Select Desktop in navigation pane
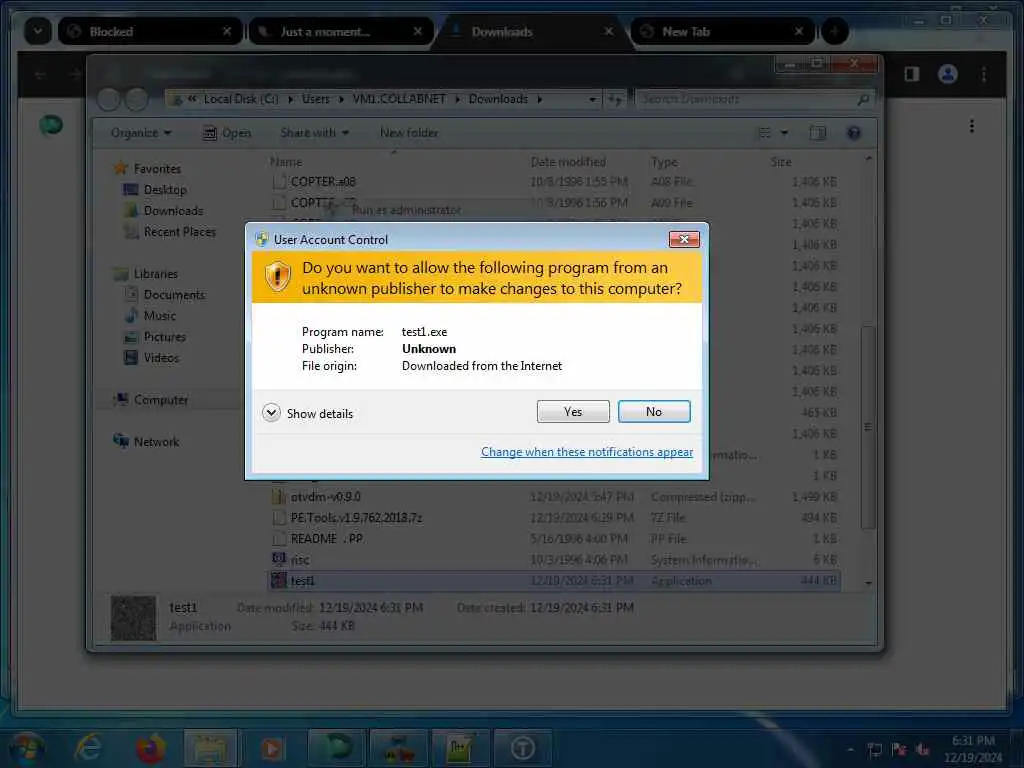 tap(165, 189)
